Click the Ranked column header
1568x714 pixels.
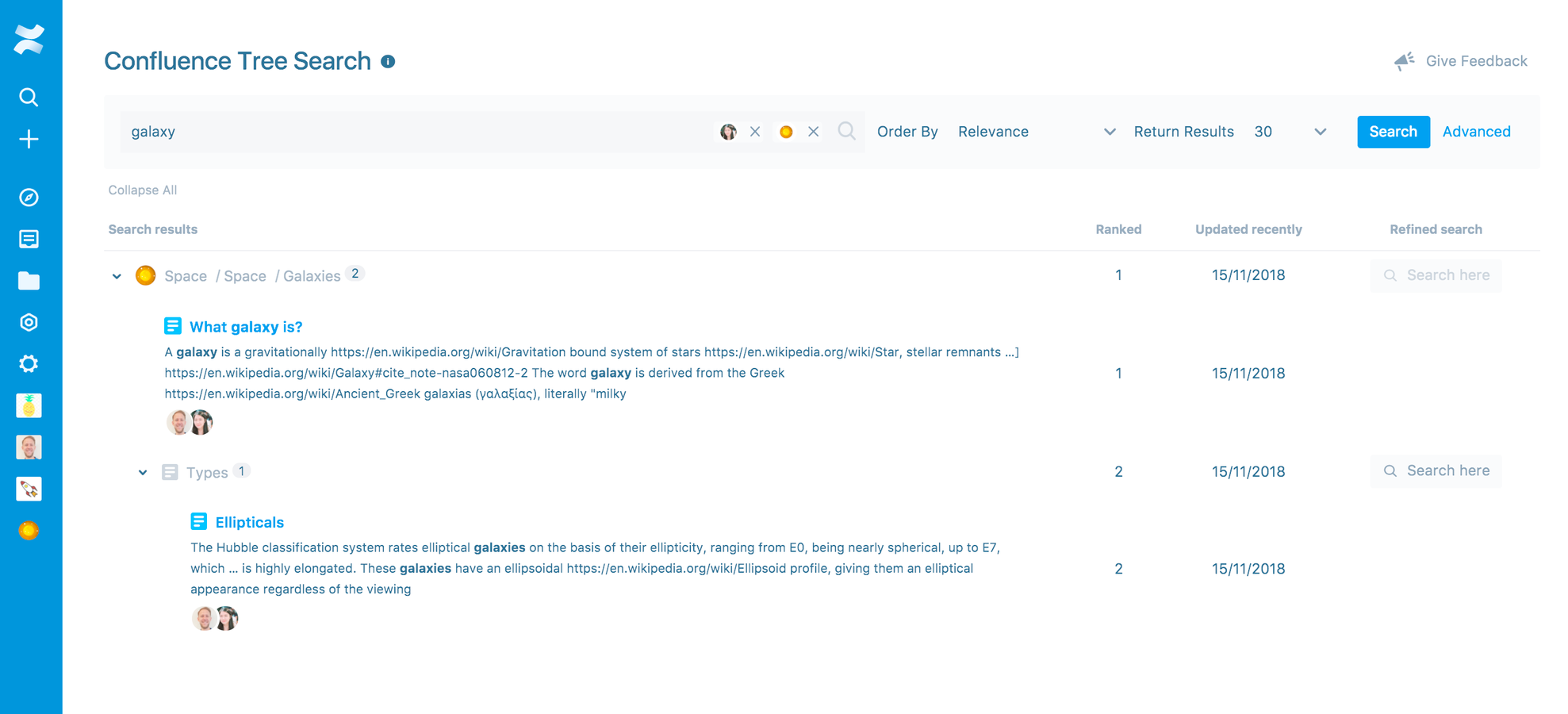[1118, 229]
